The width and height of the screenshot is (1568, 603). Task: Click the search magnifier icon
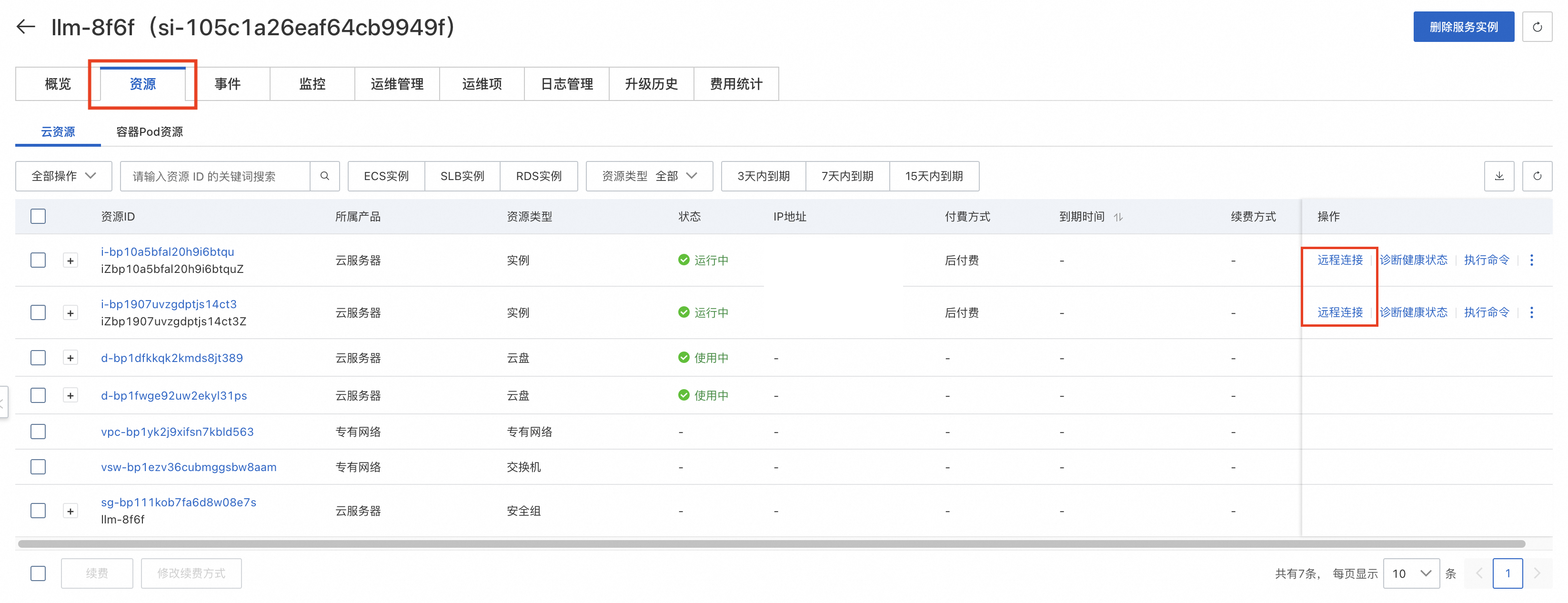pyautogui.click(x=324, y=176)
